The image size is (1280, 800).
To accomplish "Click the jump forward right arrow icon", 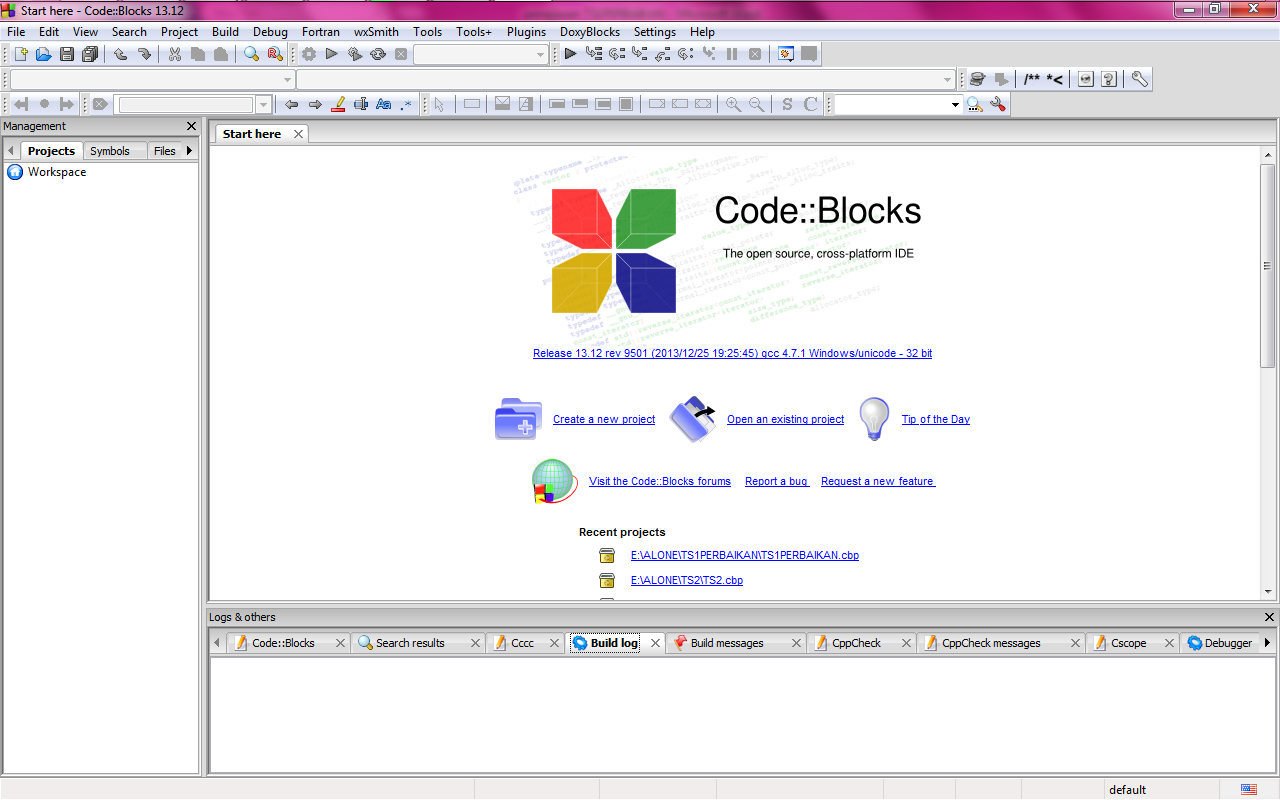I will 315,104.
